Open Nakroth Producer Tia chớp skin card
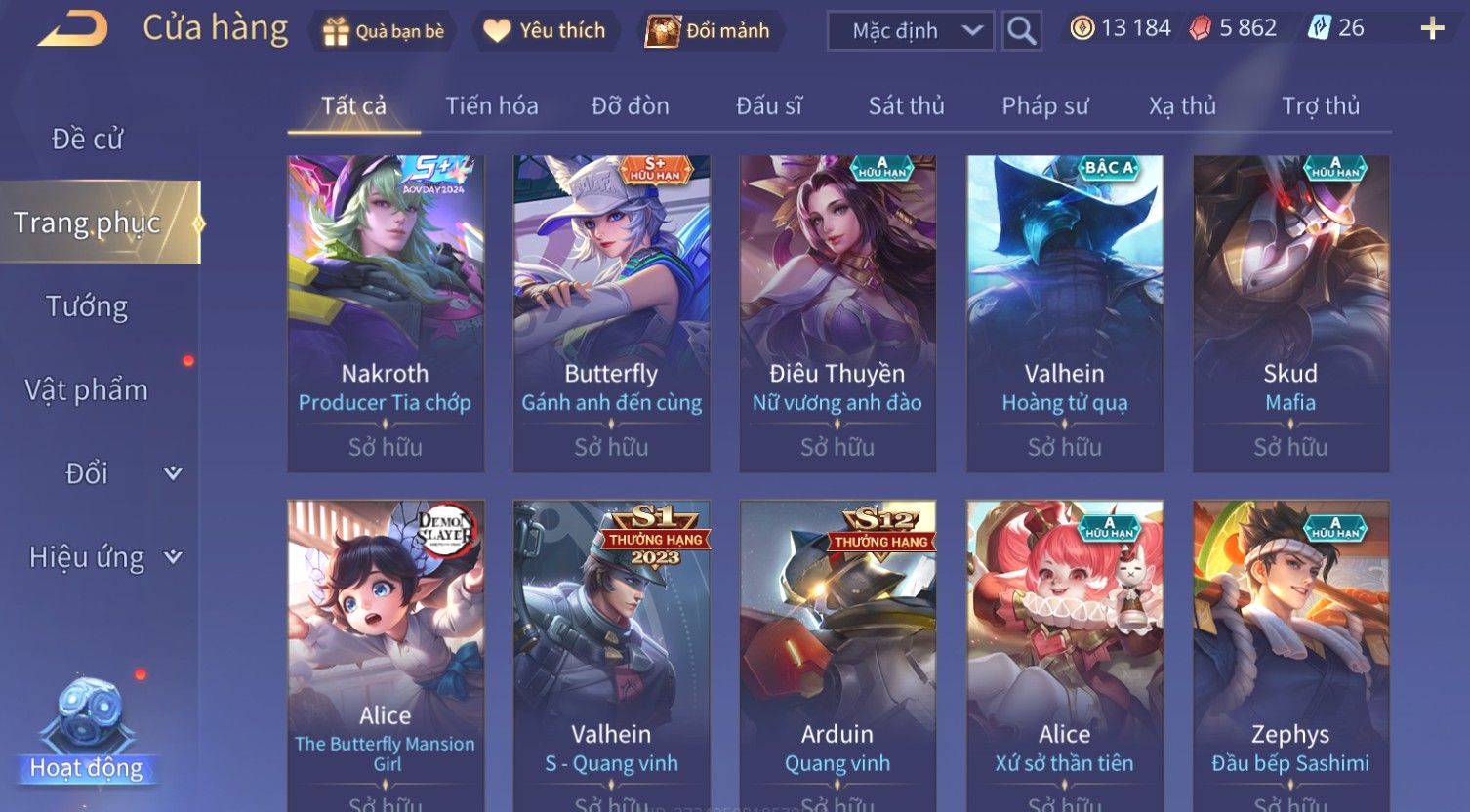 tap(386, 313)
